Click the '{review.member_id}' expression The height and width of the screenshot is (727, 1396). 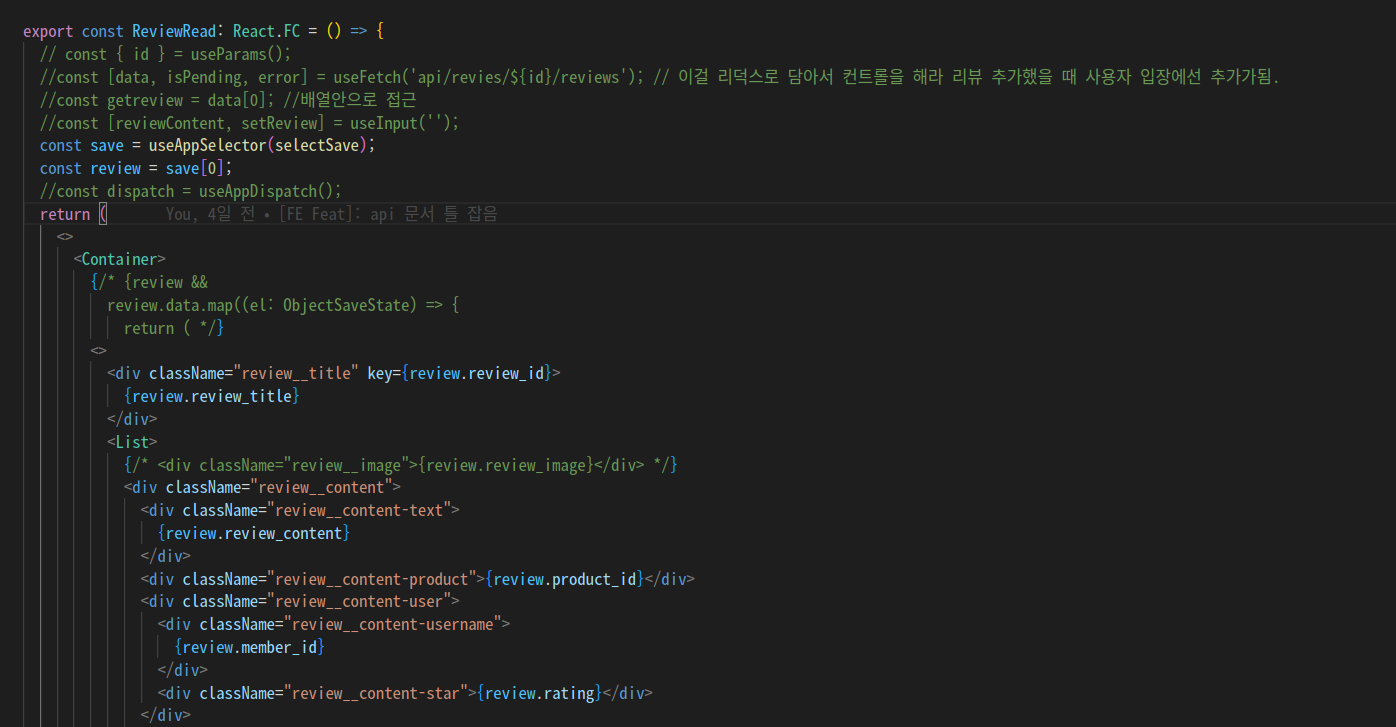click(x=249, y=647)
